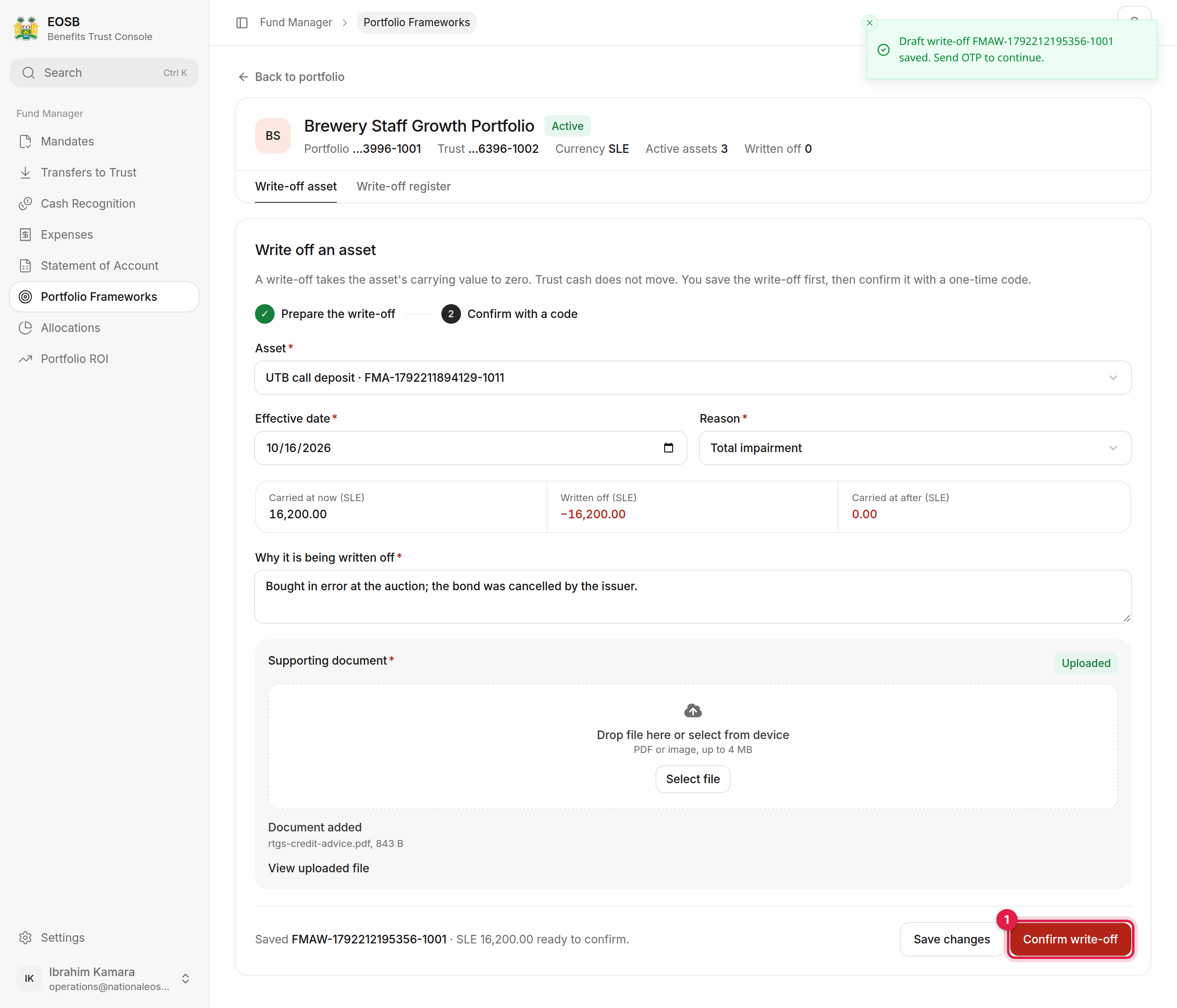This screenshot has width=1177, height=1008.
Task: Click the Confirm write-off button
Action: (1070, 939)
